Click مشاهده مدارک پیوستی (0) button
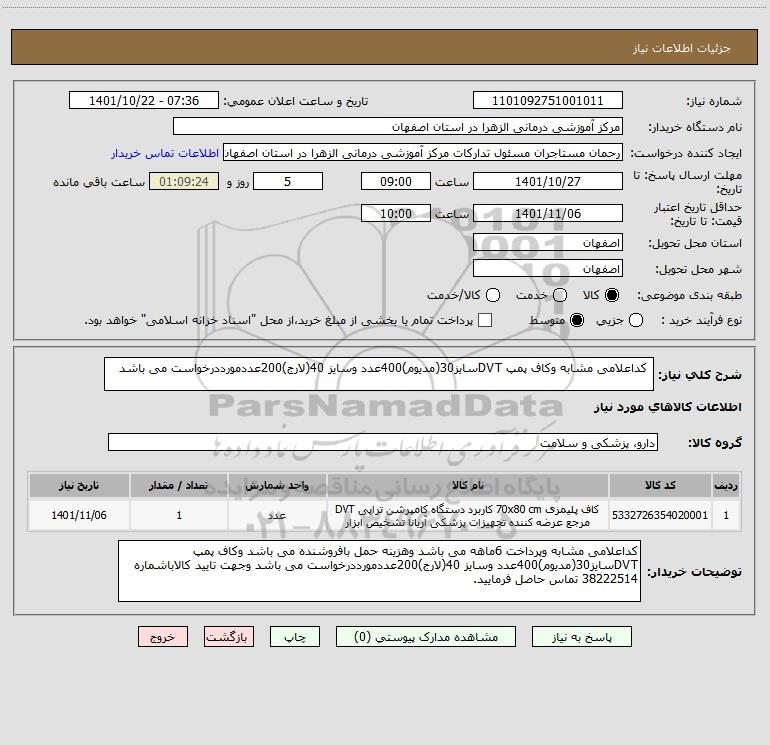The image size is (770, 745). point(426,637)
